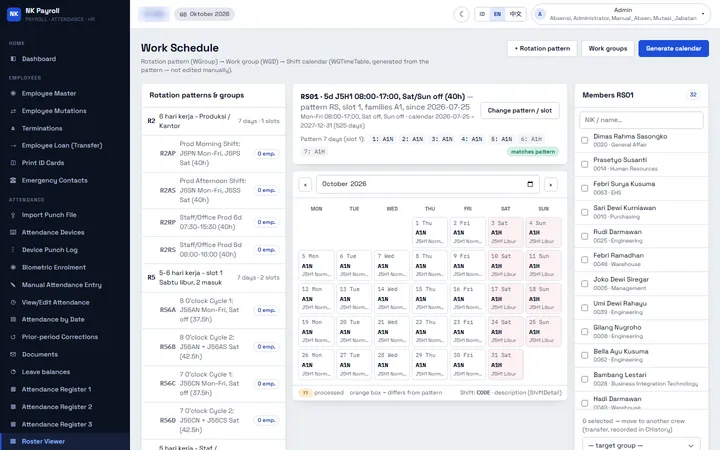Check Sari Dewi Kurniawan checkbox
Image resolution: width=720 pixels, height=450 pixels.
(x=585, y=212)
